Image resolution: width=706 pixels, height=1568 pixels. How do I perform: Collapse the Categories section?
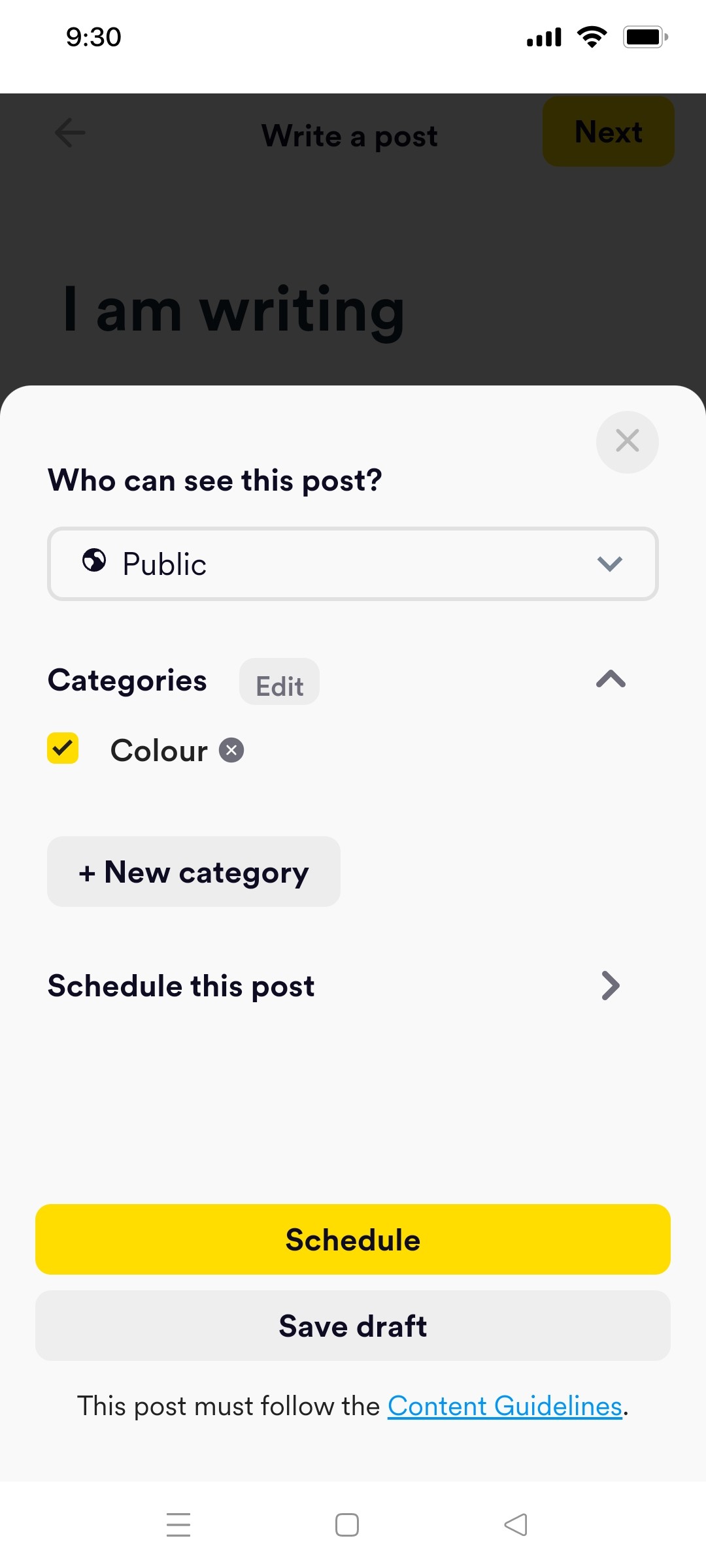(611, 680)
